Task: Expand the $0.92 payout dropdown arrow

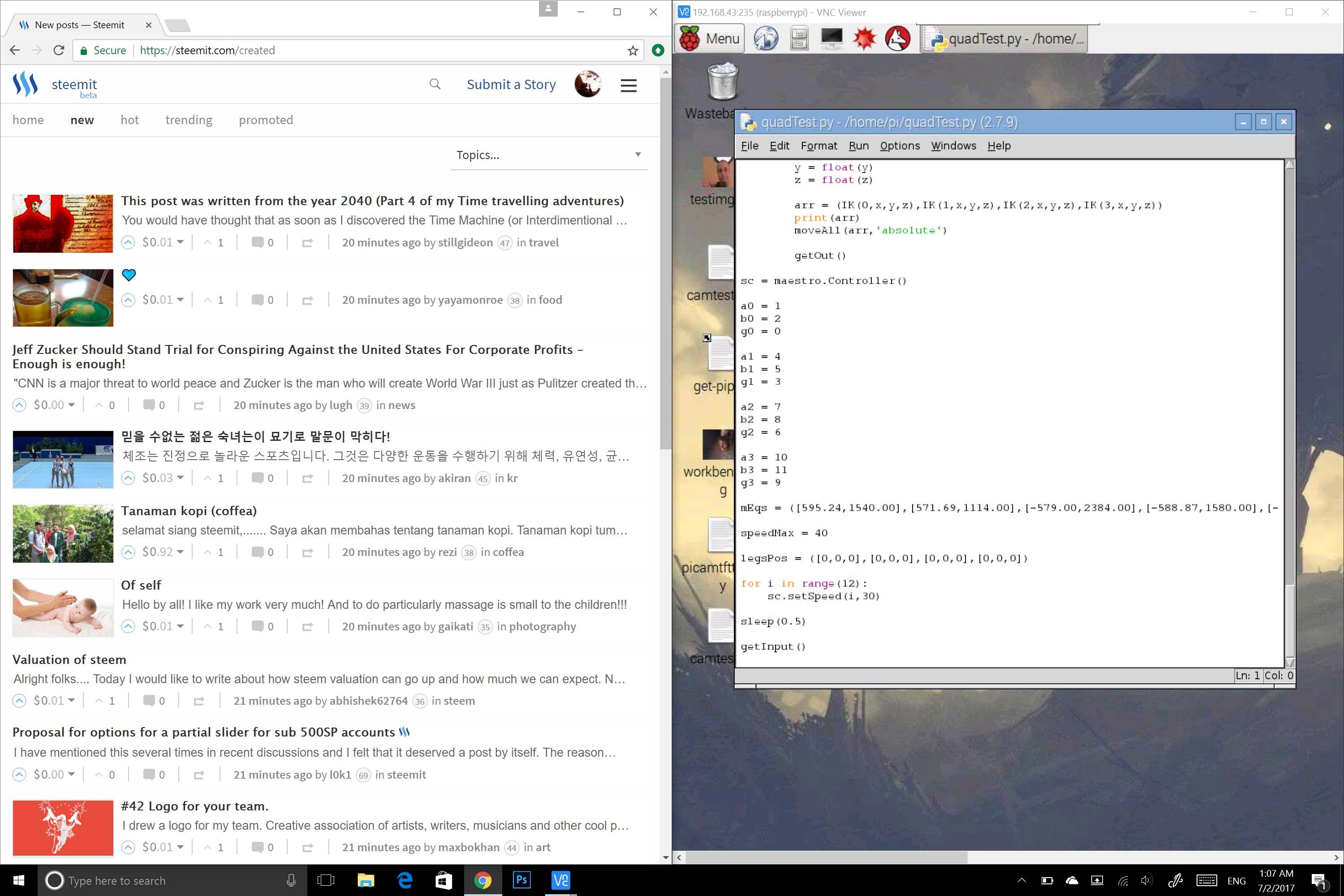Action: (x=181, y=552)
